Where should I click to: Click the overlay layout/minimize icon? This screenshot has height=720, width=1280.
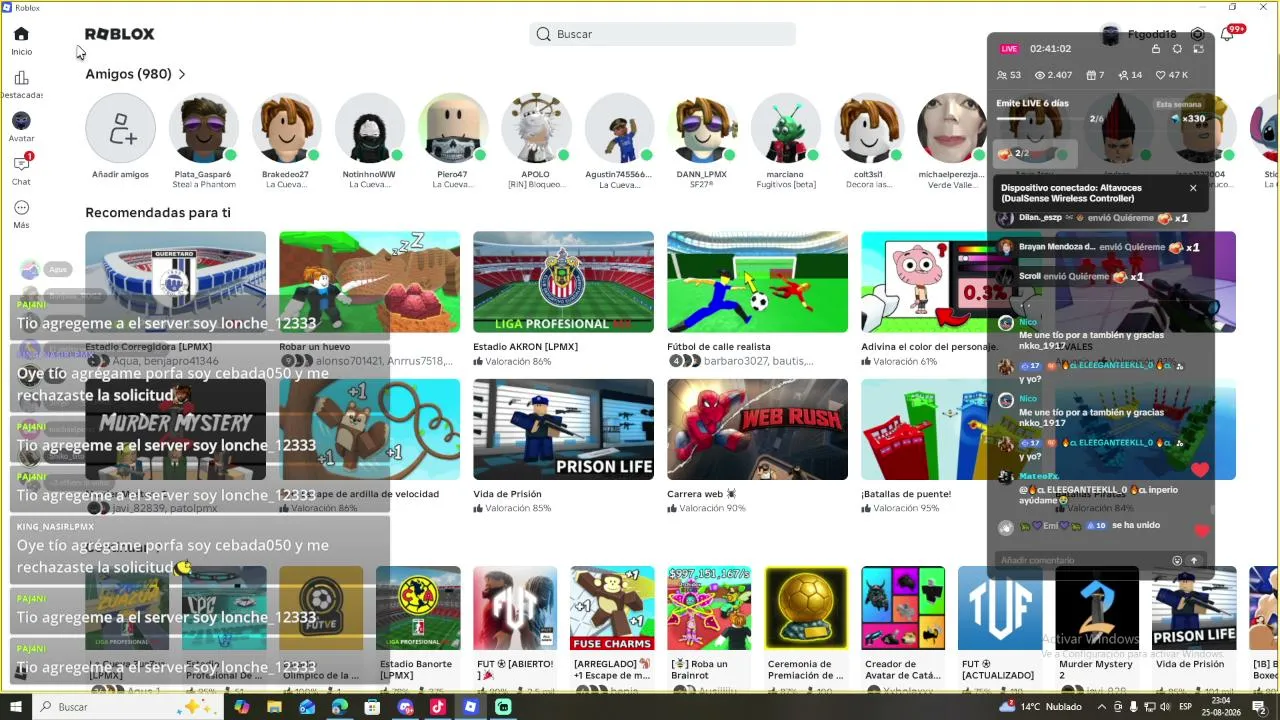(1198, 49)
